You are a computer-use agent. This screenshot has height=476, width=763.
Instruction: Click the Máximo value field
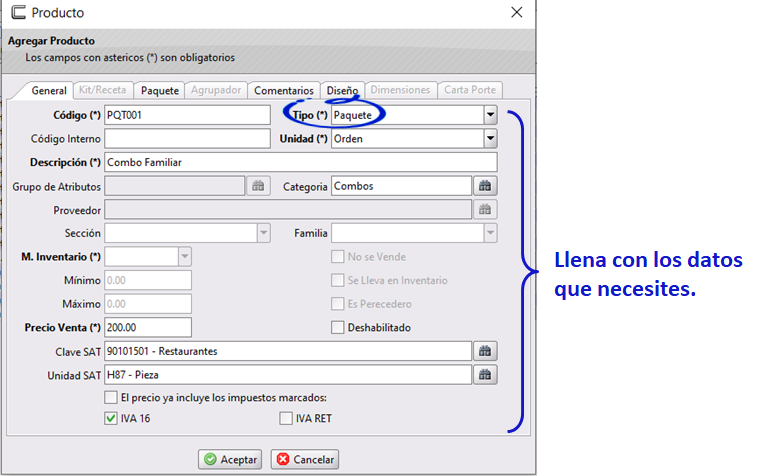click(148, 304)
